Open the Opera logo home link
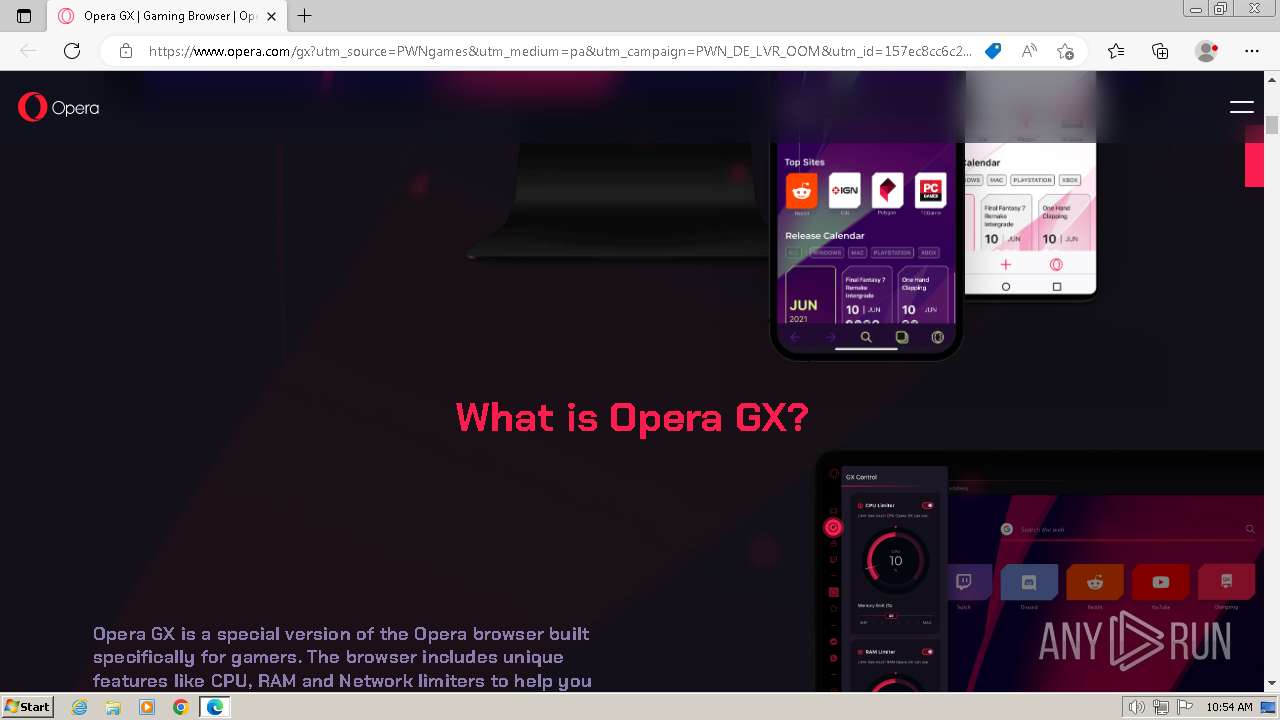1280x720 pixels. (x=58, y=107)
